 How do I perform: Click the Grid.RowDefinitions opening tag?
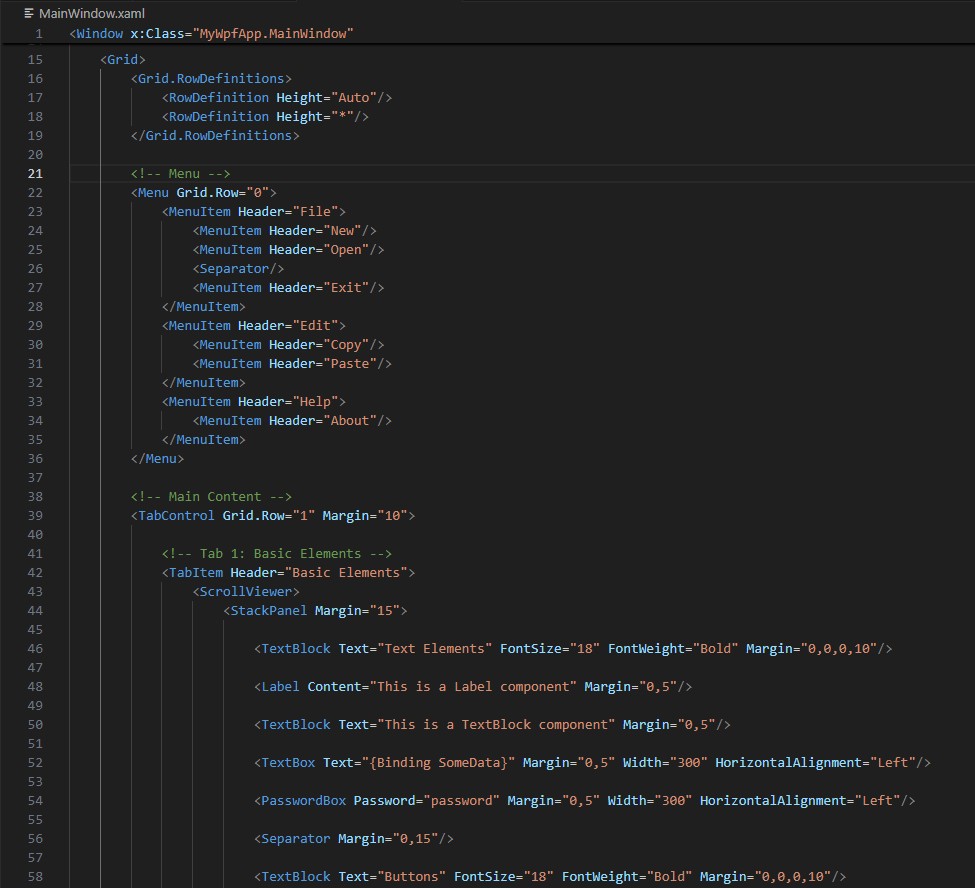click(x=211, y=78)
